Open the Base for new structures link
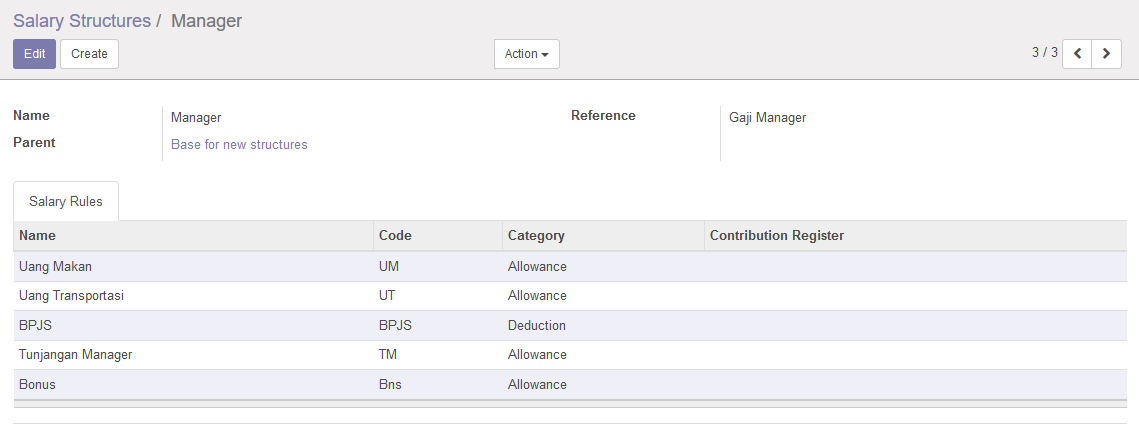This screenshot has height=428, width=1139. [x=239, y=145]
